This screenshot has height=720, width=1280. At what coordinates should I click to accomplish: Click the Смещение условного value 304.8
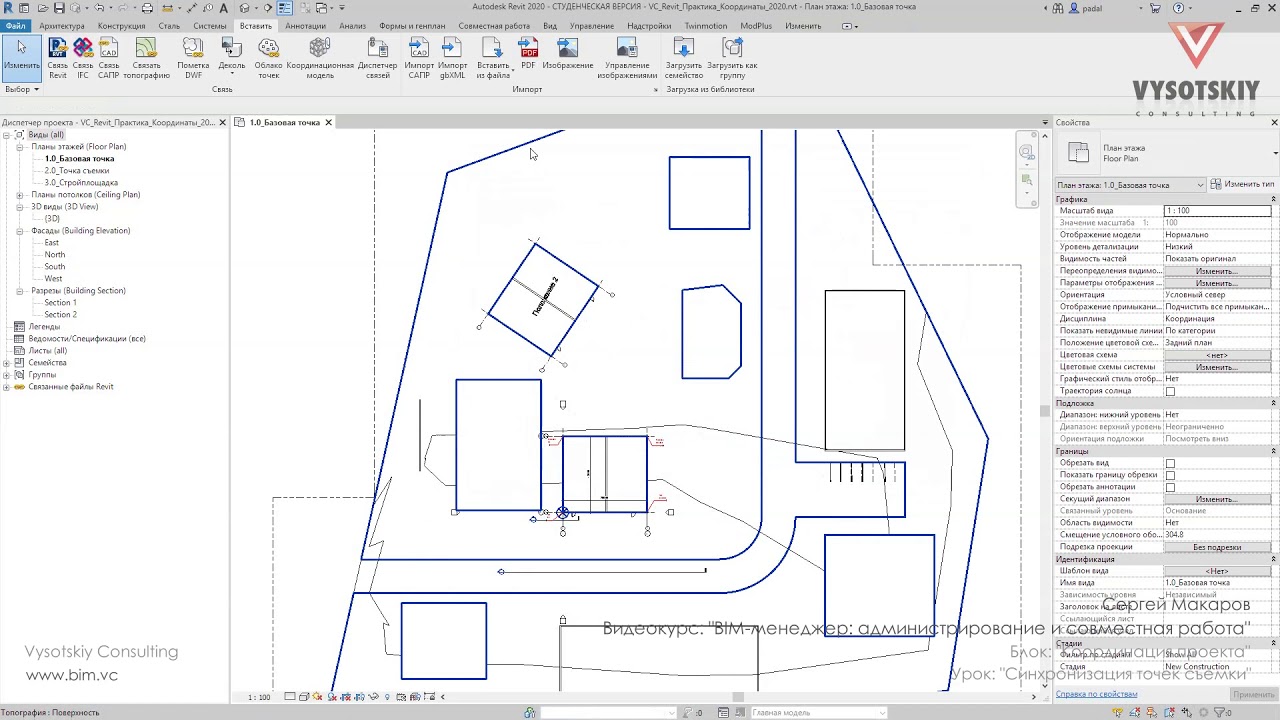click(x=1217, y=535)
